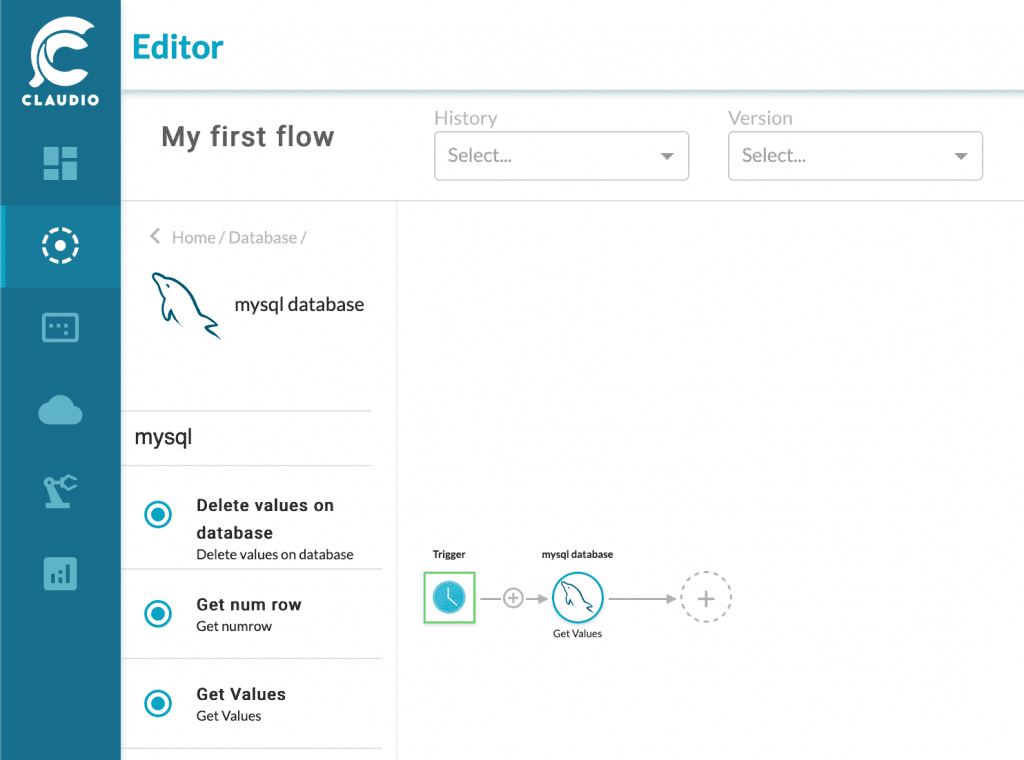Select the mysql database Get Values node
Image resolution: width=1024 pixels, height=760 pixels.
tap(577, 597)
